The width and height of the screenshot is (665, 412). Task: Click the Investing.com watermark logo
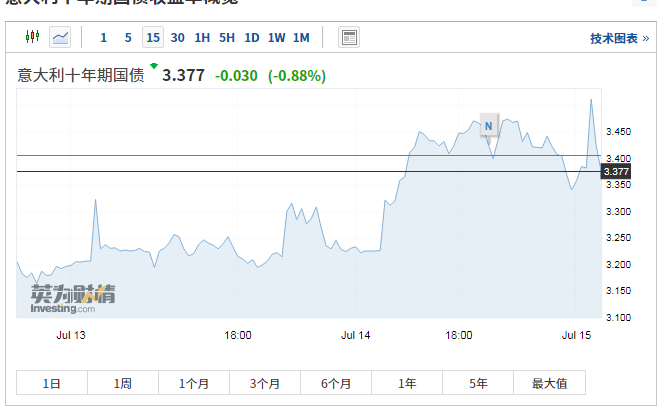click(x=71, y=299)
